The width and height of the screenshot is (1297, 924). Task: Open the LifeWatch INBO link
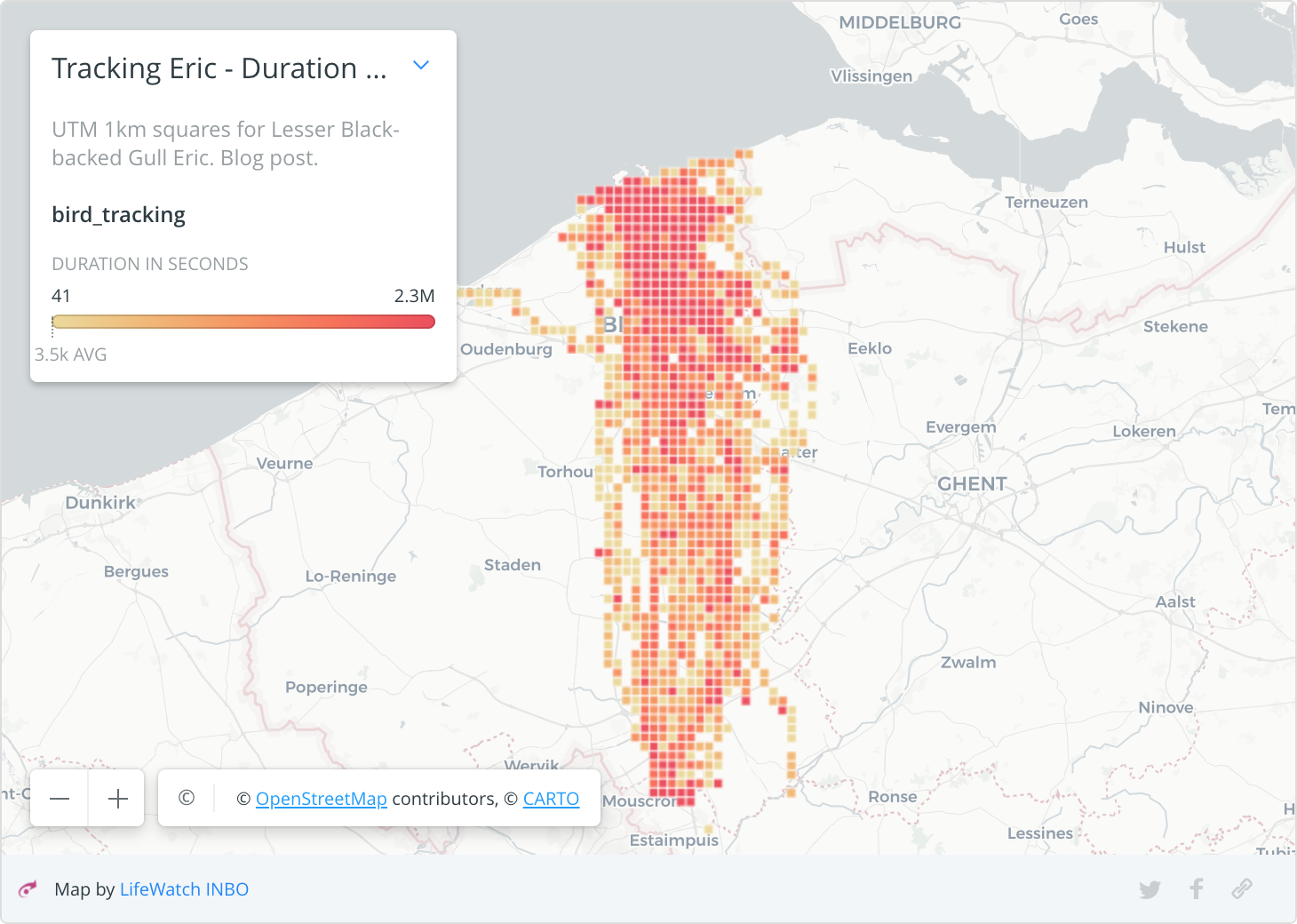point(184,889)
